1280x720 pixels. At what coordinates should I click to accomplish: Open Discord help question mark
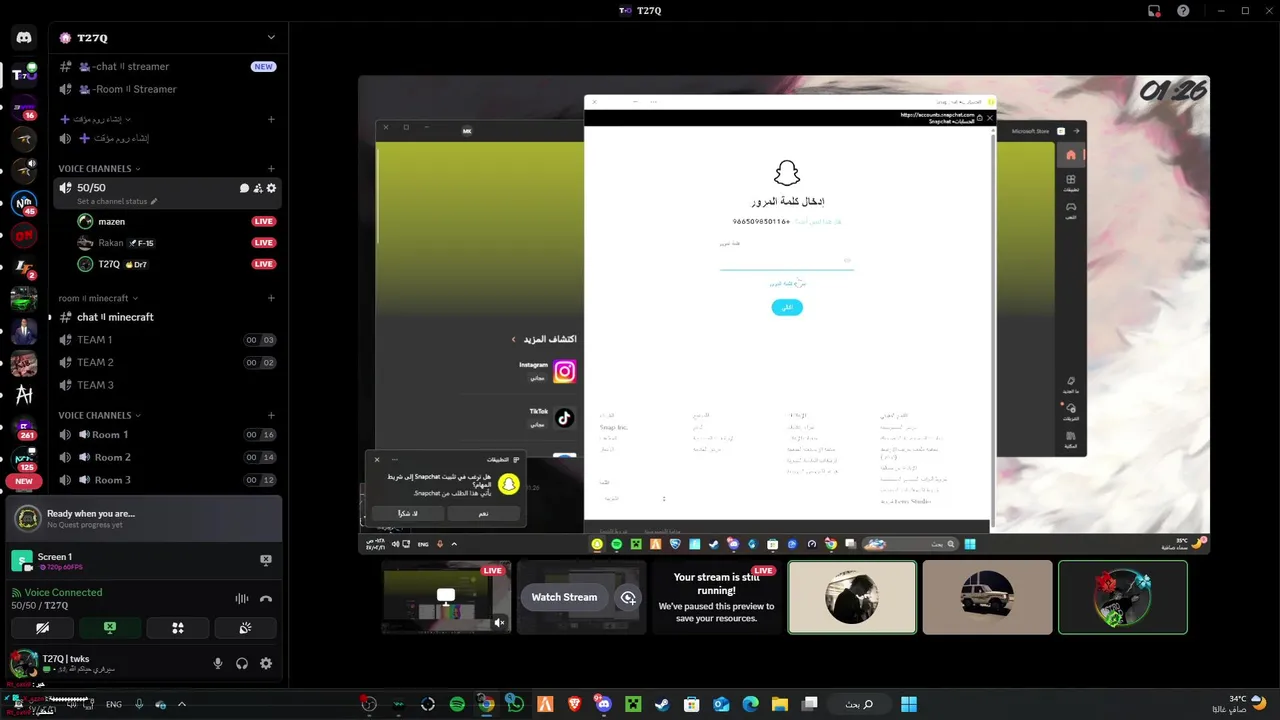click(1183, 11)
